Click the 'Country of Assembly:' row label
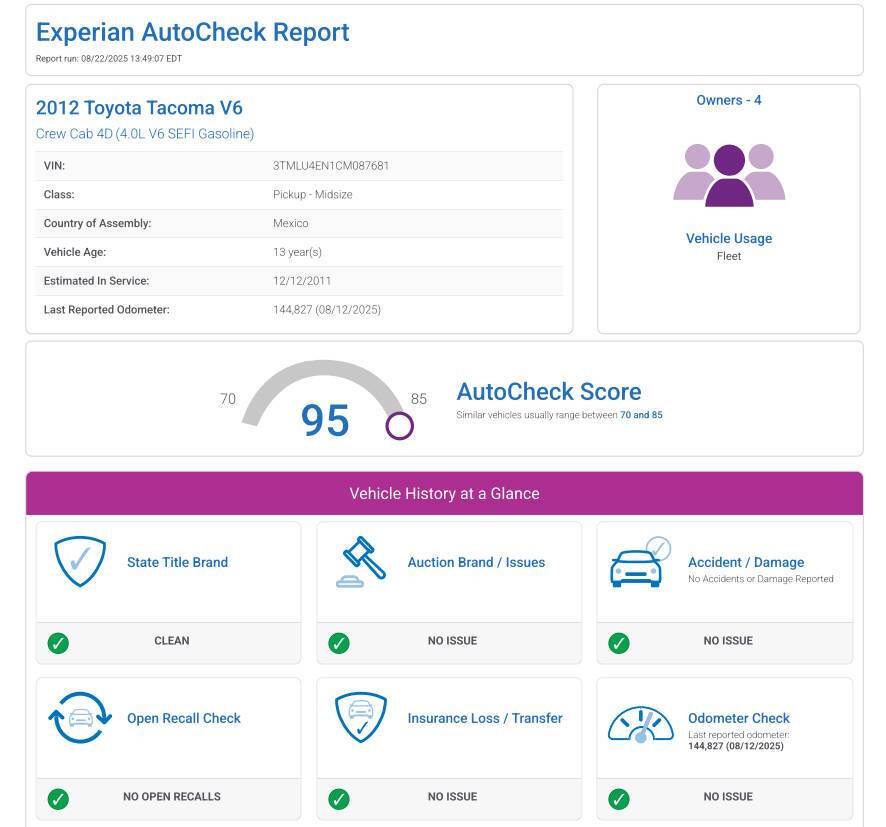 [x=97, y=223]
